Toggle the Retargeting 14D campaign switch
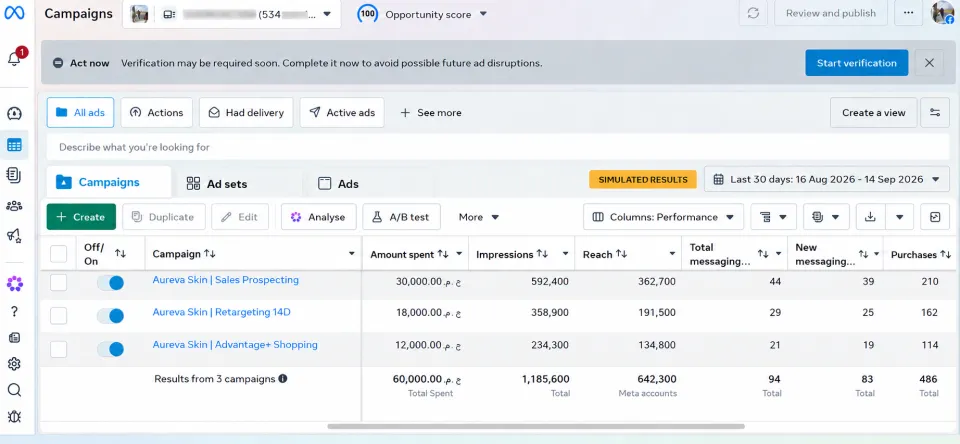 (x=110, y=315)
